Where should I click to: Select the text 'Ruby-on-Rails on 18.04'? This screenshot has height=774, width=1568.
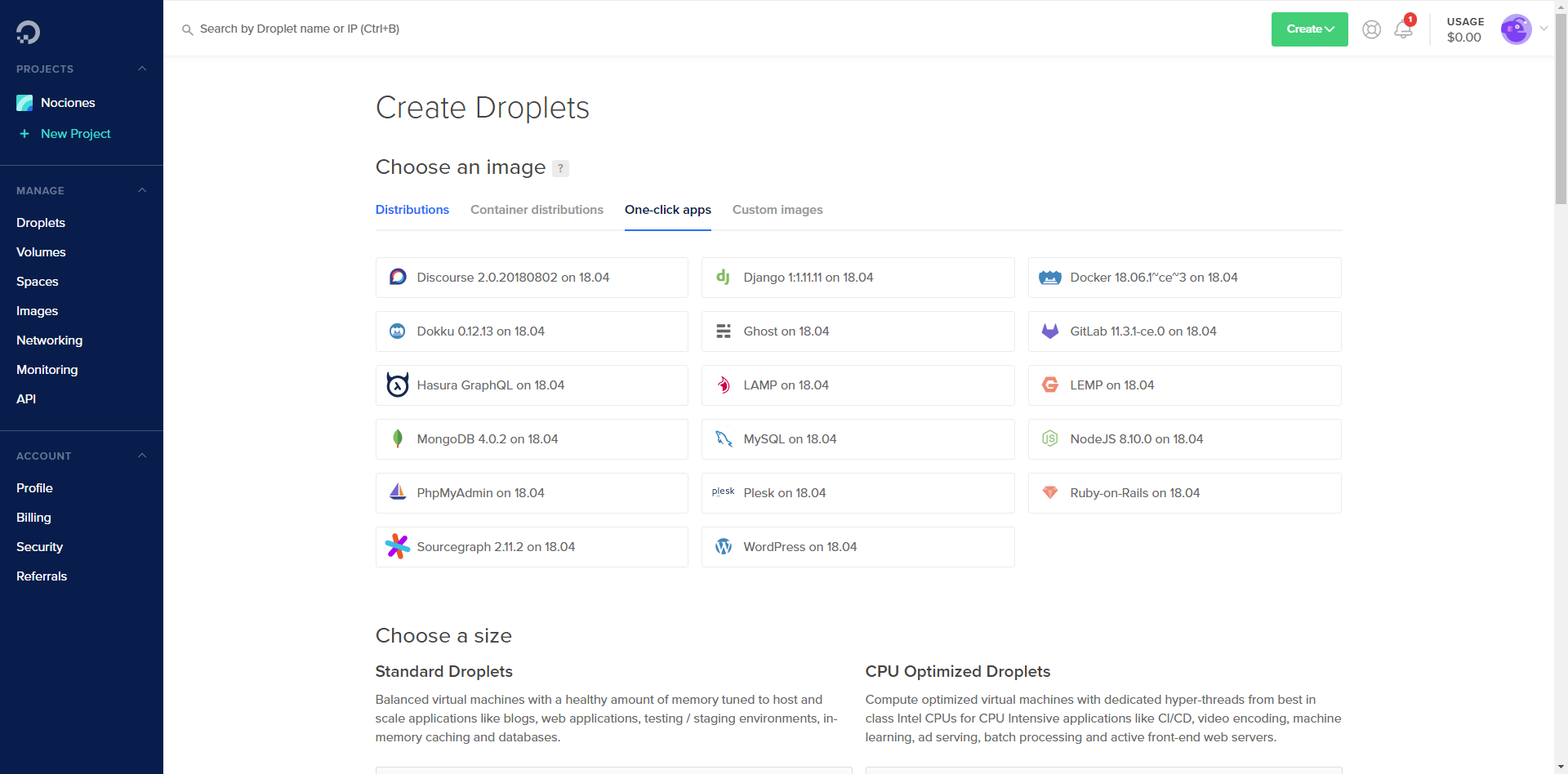click(x=1135, y=493)
